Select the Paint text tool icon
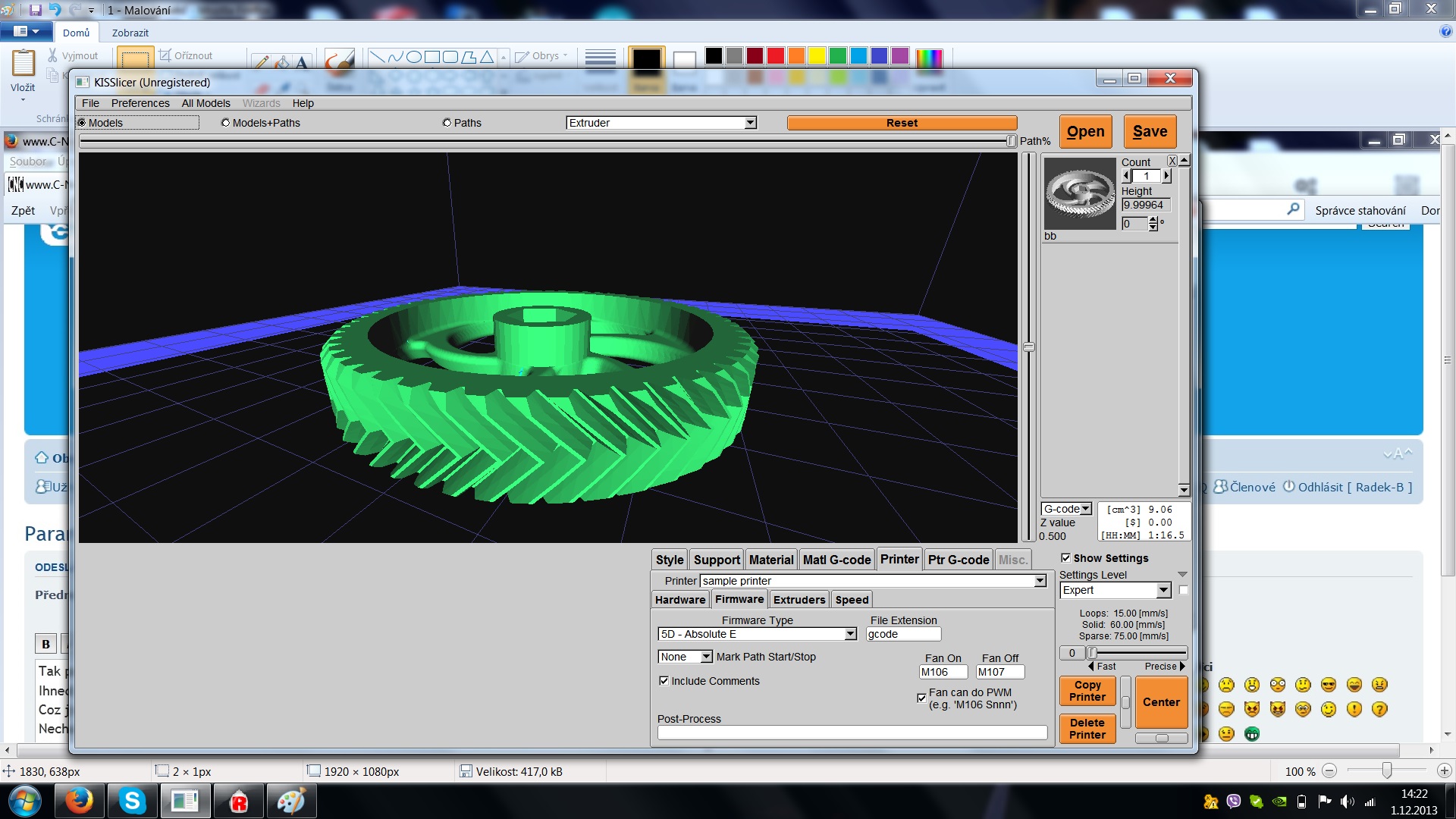Image resolution: width=1456 pixels, height=819 pixels. (301, 62)
